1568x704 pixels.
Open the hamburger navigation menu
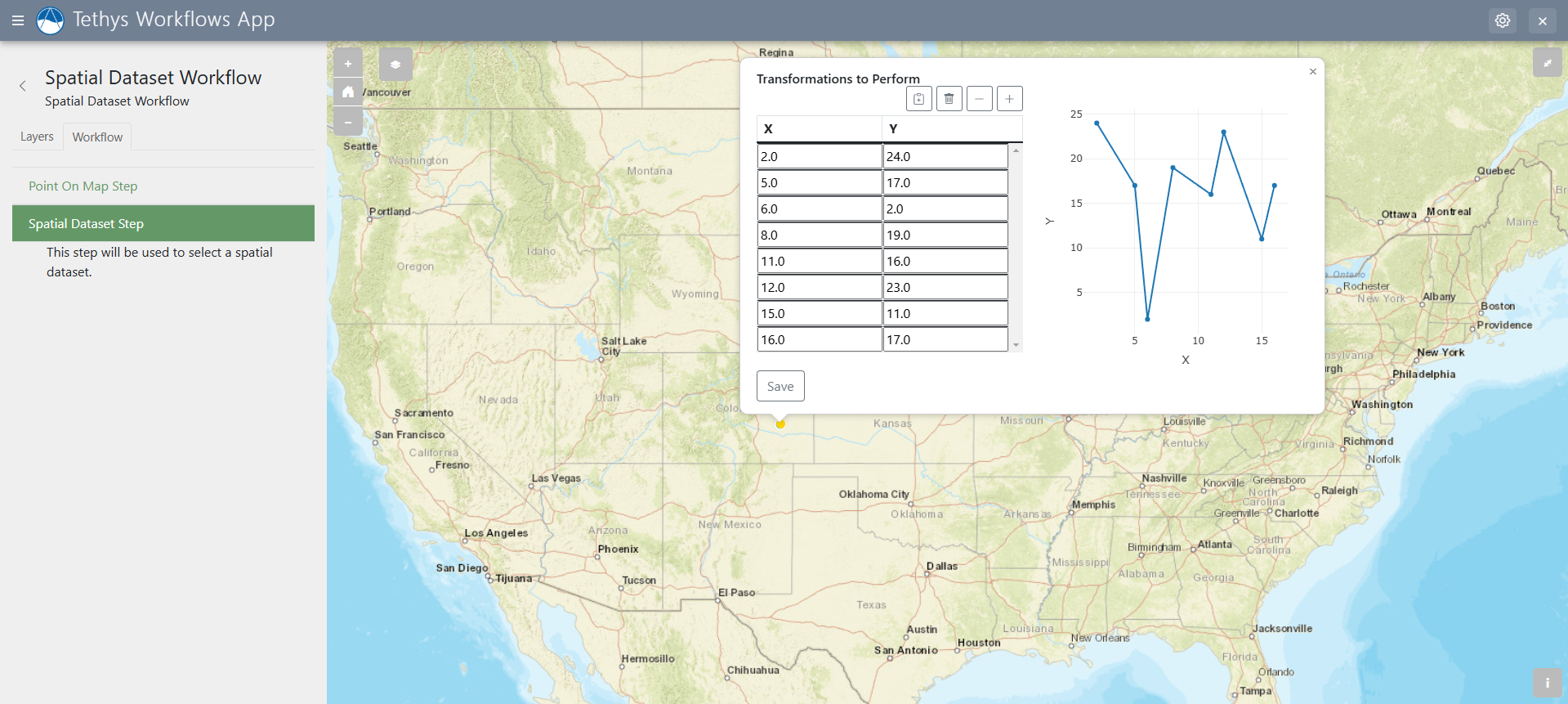18,20
